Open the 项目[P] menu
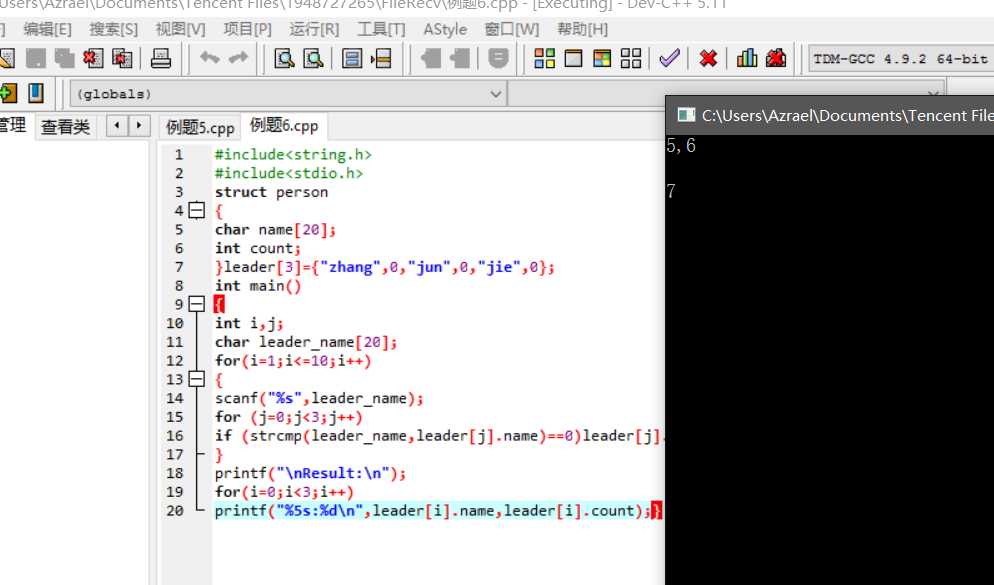 [x=247, y=29]
